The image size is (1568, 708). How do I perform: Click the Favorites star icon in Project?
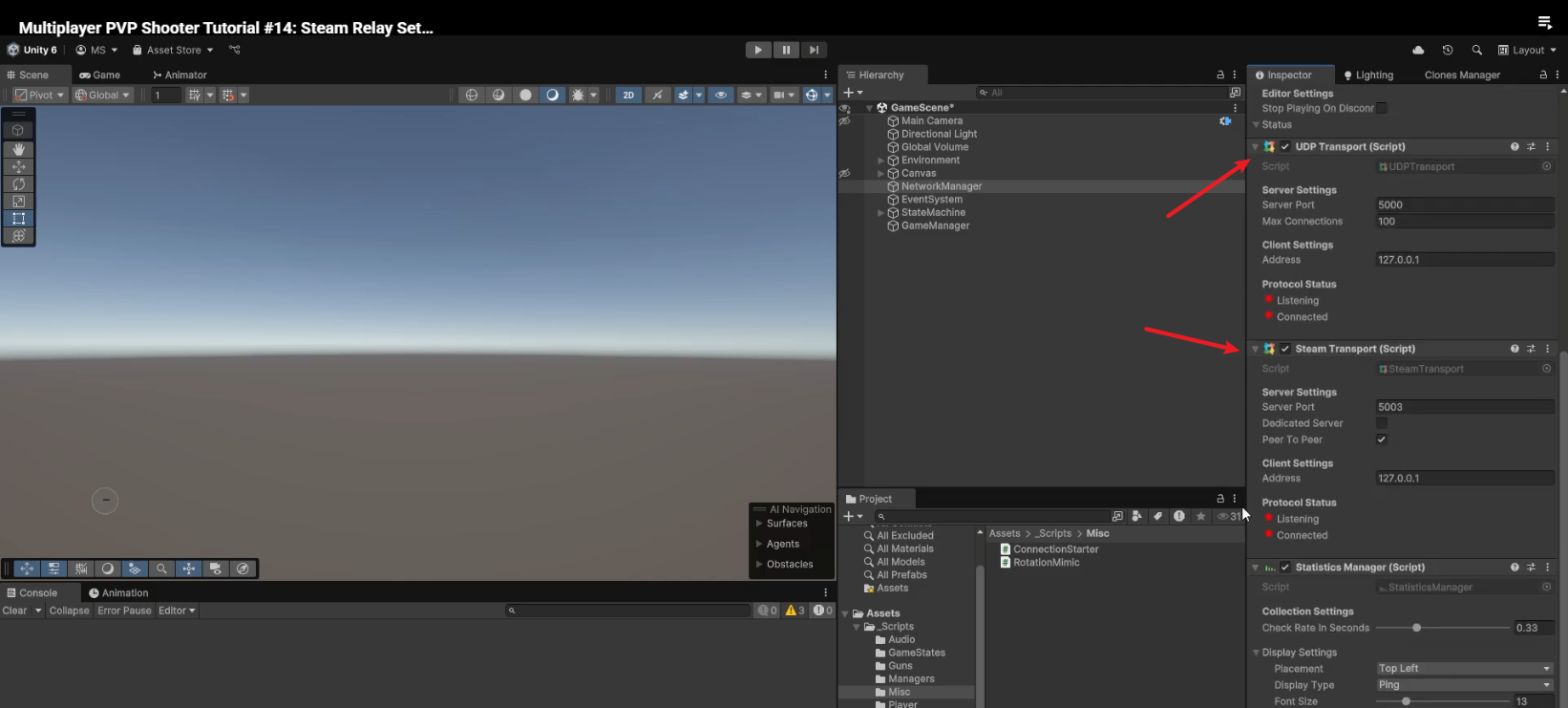pos(1200,516)
